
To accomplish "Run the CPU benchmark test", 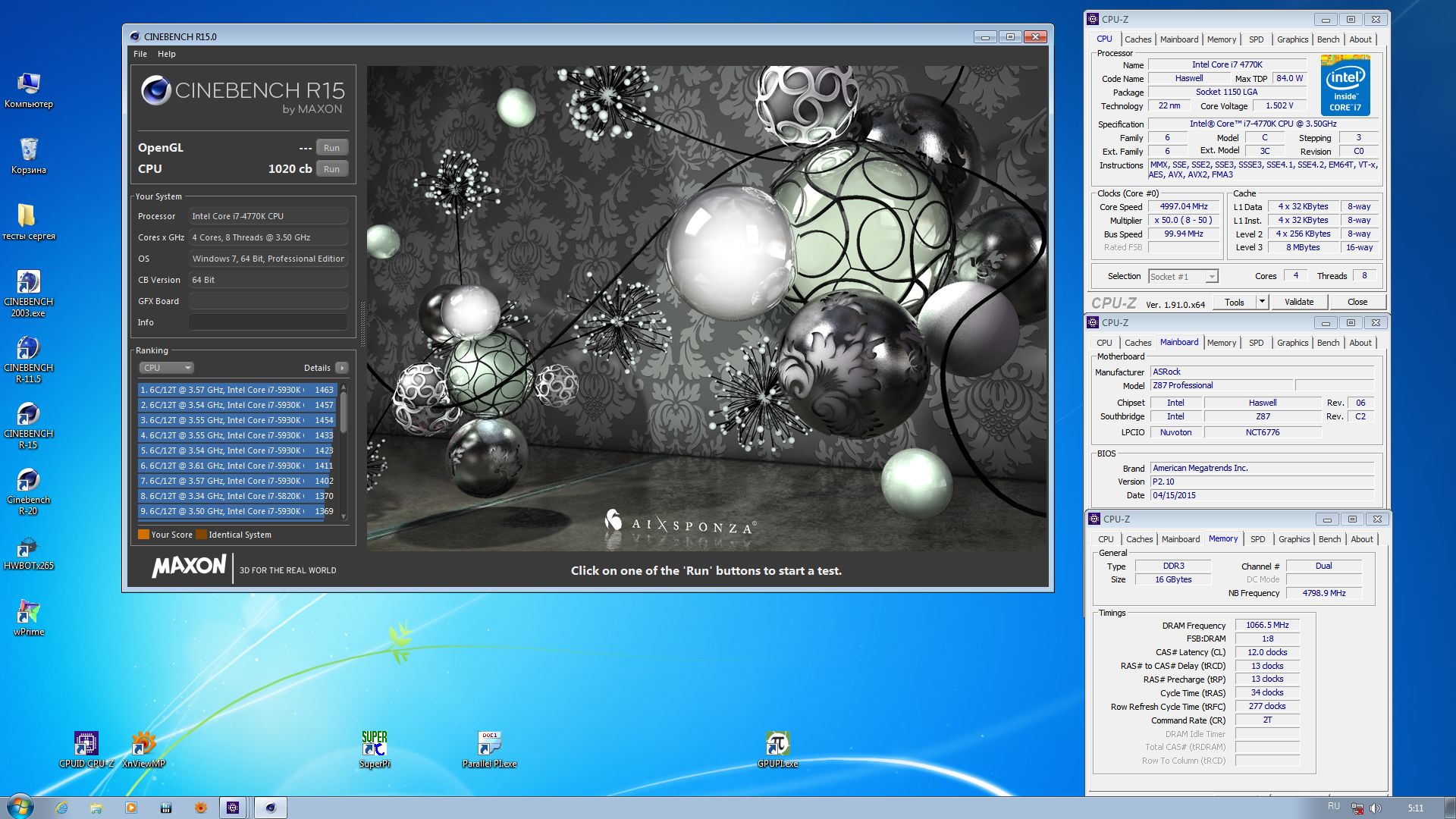I will [331, 169].
